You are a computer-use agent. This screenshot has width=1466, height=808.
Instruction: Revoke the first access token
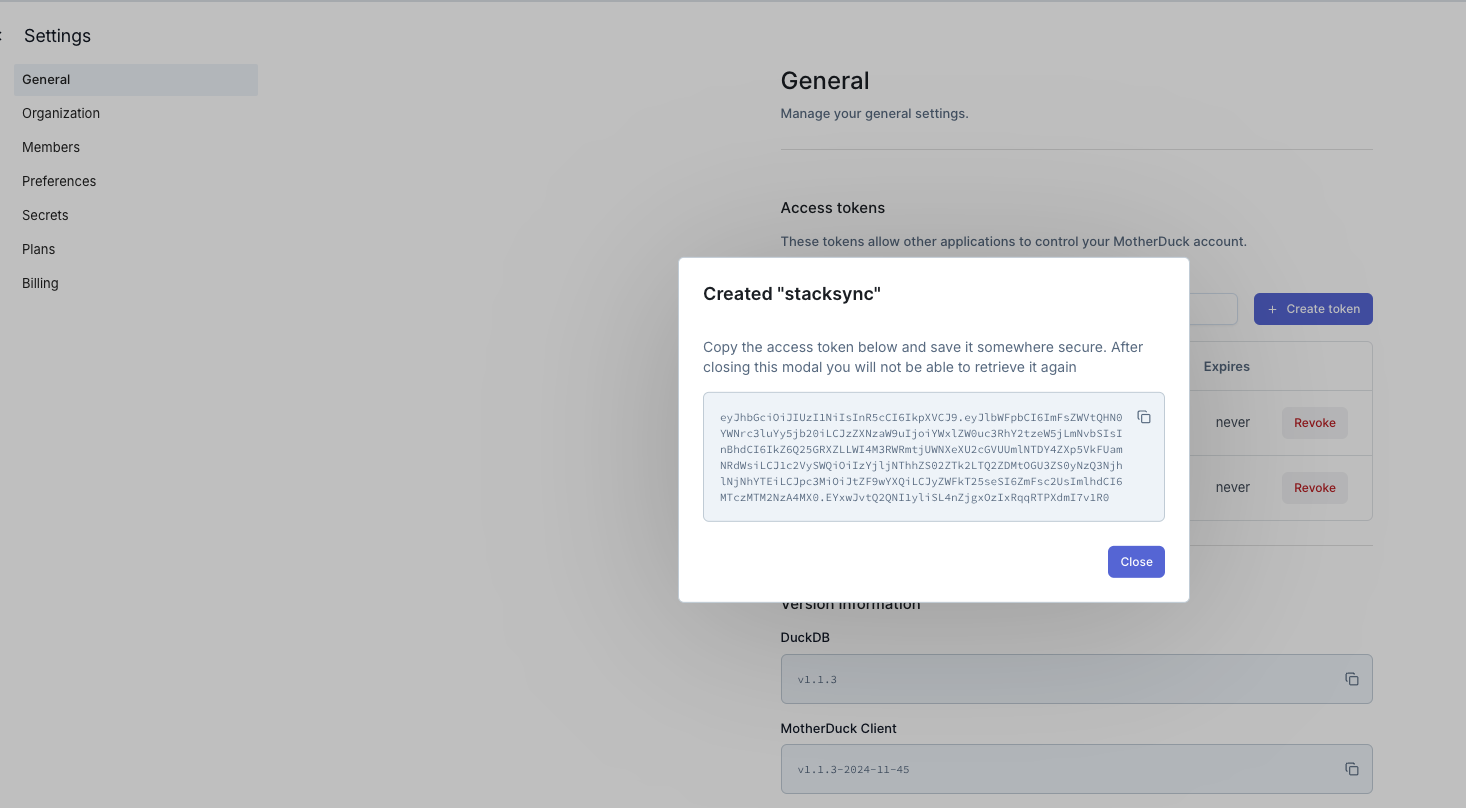[x=1314, y=423]
